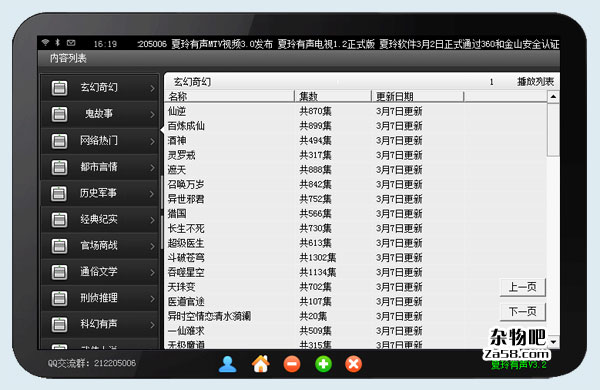This screenshot has height=390, width=600.
Task: Open the book 一仙难求
Action: tap(186, 331)
